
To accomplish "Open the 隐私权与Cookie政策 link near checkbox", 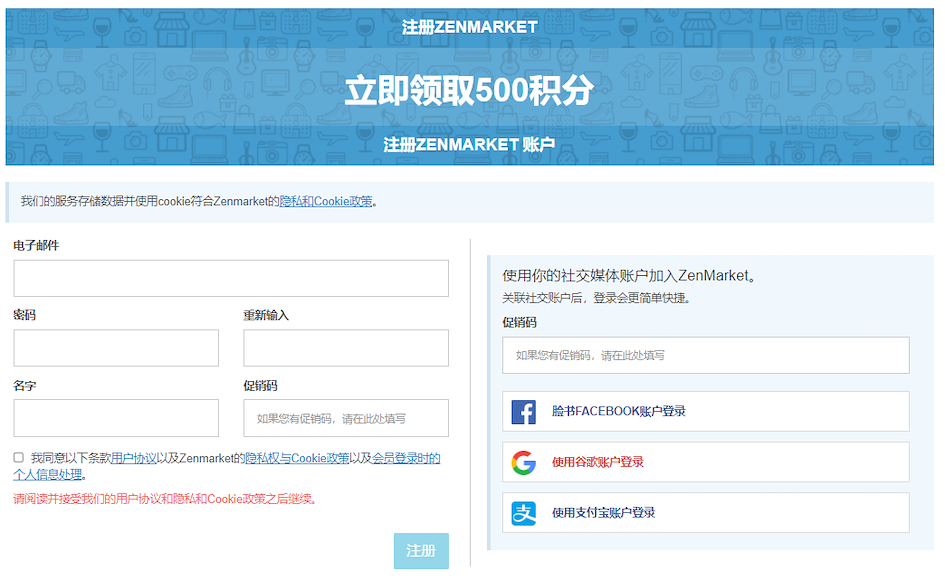I will (x=297, y=458).
